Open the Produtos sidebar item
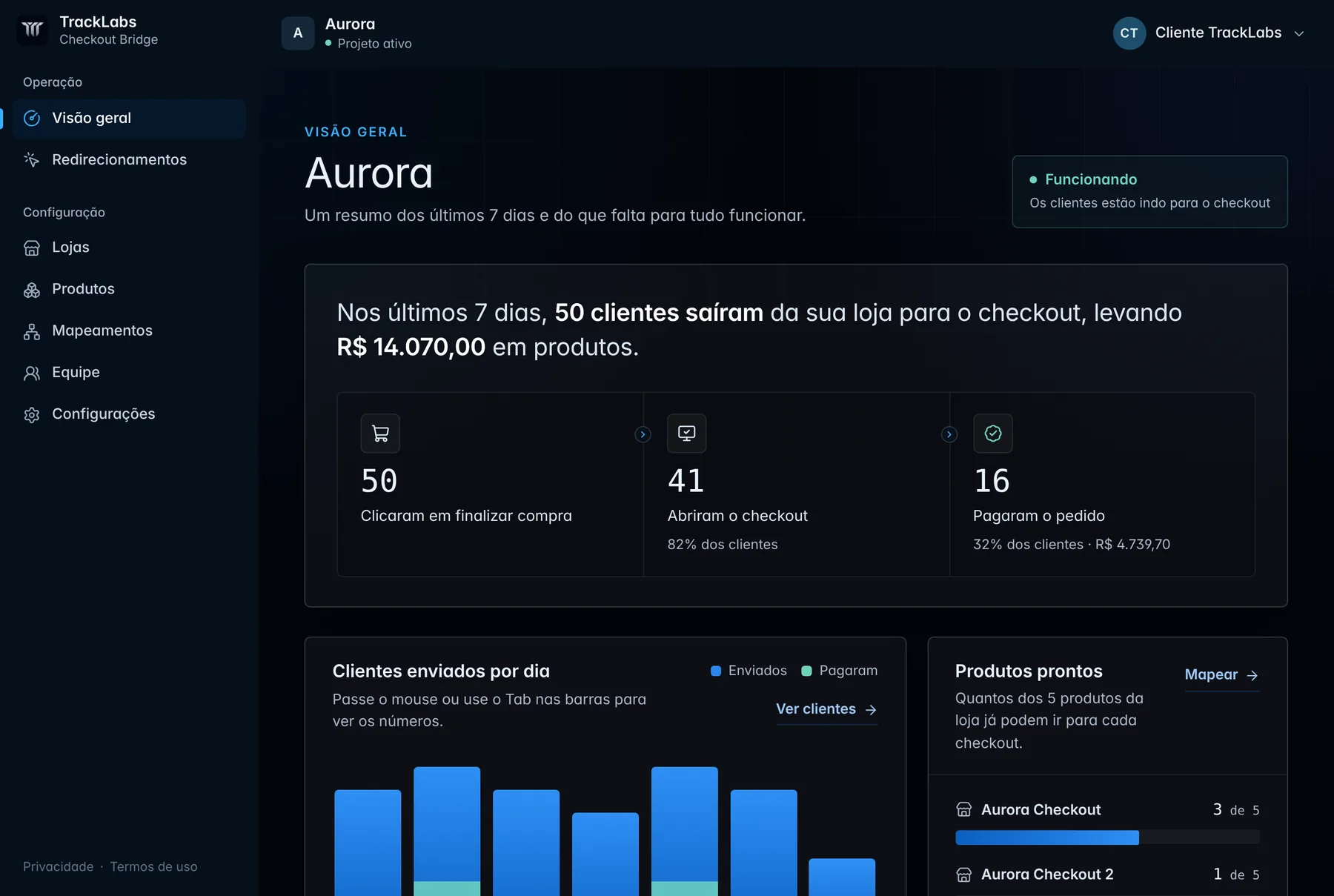This screenshot has height=896, width=1334. [129, 289]
